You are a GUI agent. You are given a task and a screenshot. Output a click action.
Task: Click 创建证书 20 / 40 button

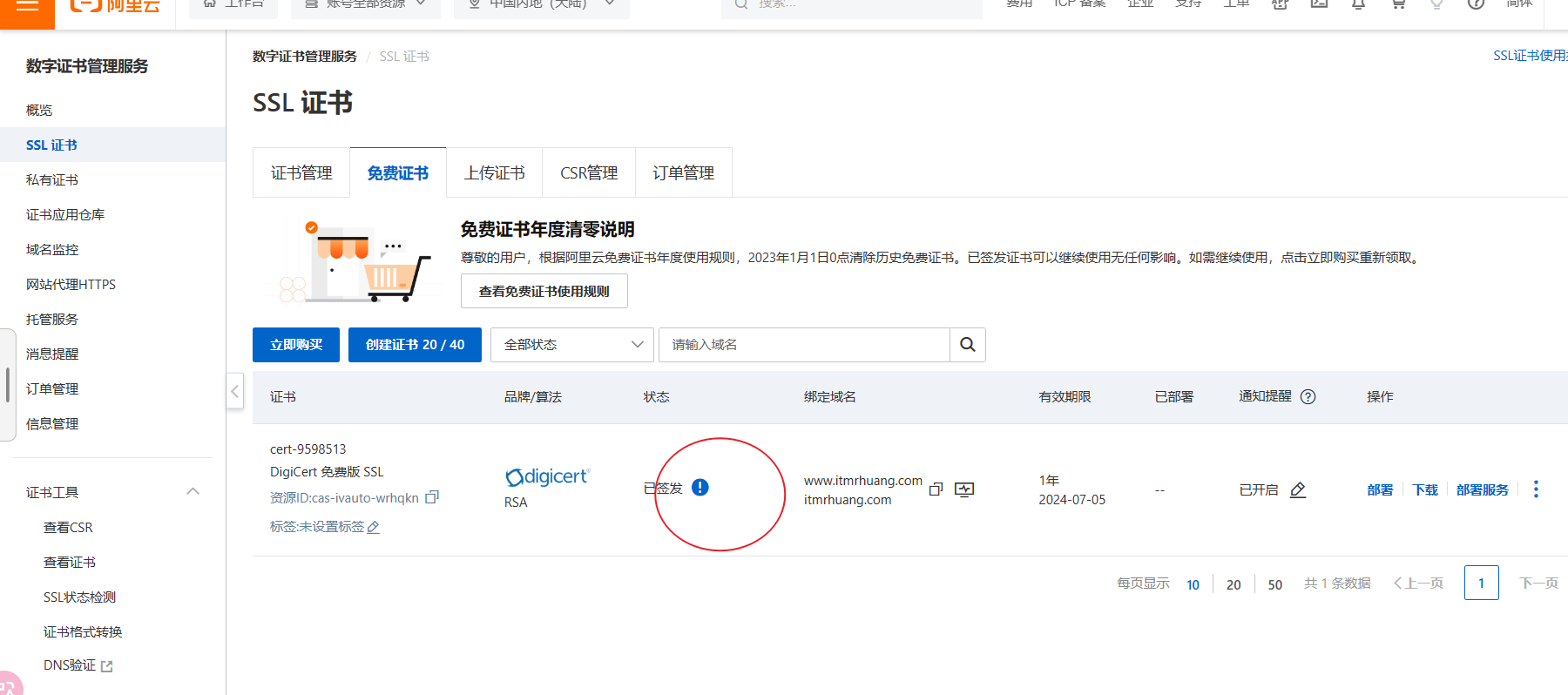415,345
